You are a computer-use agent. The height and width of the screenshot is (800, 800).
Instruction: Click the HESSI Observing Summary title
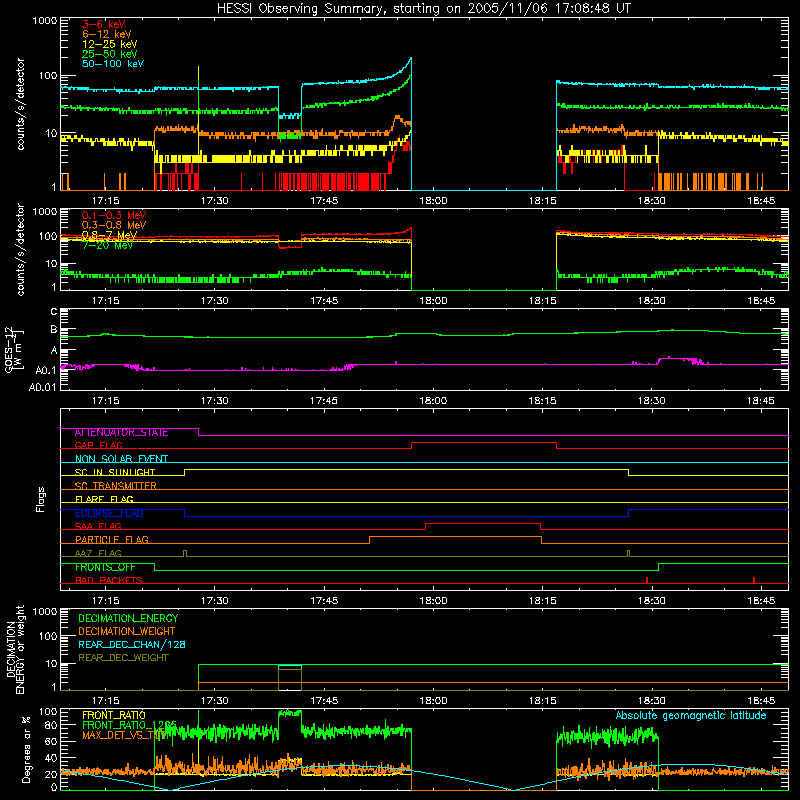tap(423, 9)
